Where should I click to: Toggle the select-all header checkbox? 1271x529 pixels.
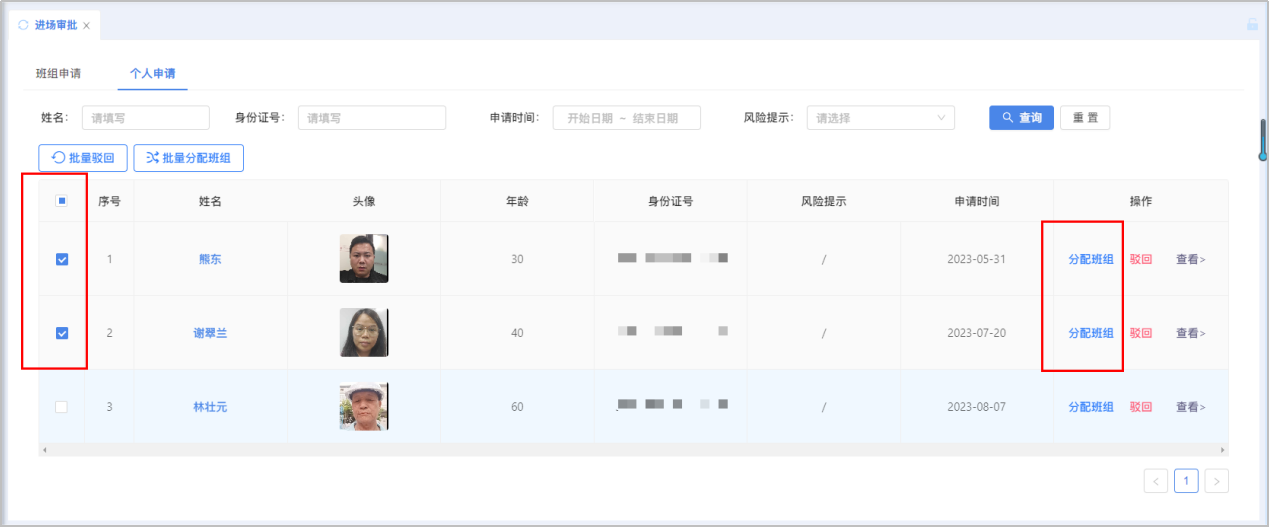62,201
